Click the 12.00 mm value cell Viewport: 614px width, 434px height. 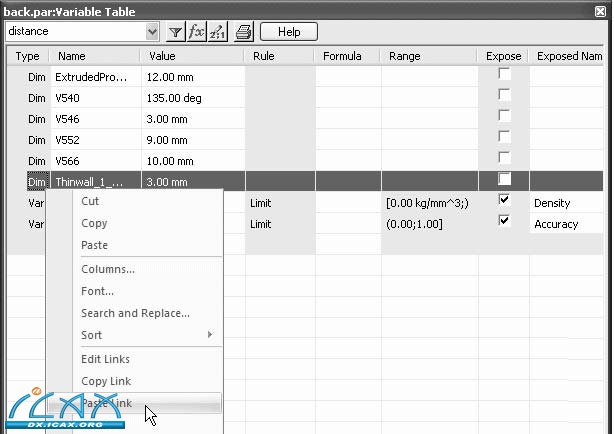point(193,77)
